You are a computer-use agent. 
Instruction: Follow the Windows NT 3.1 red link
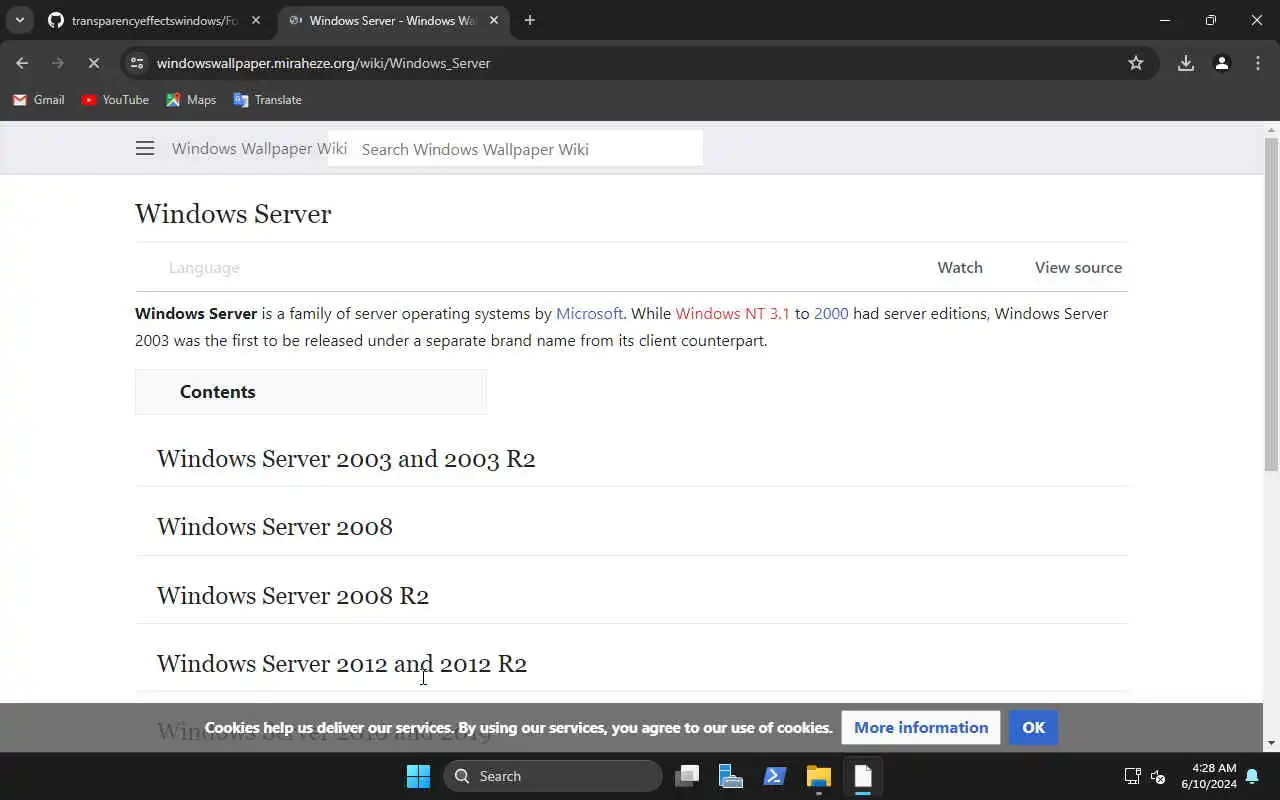(x=732, y=314)
